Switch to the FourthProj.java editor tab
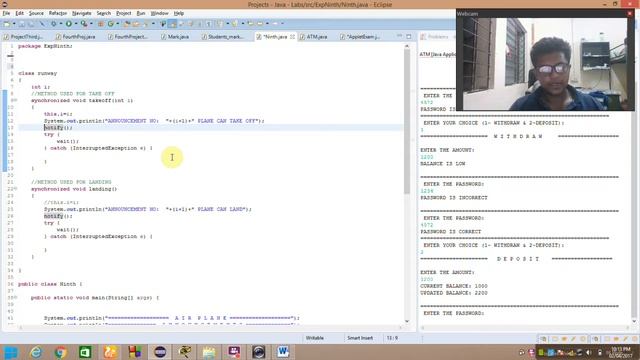Screen dimensions: 640x360 click(76, 37)
